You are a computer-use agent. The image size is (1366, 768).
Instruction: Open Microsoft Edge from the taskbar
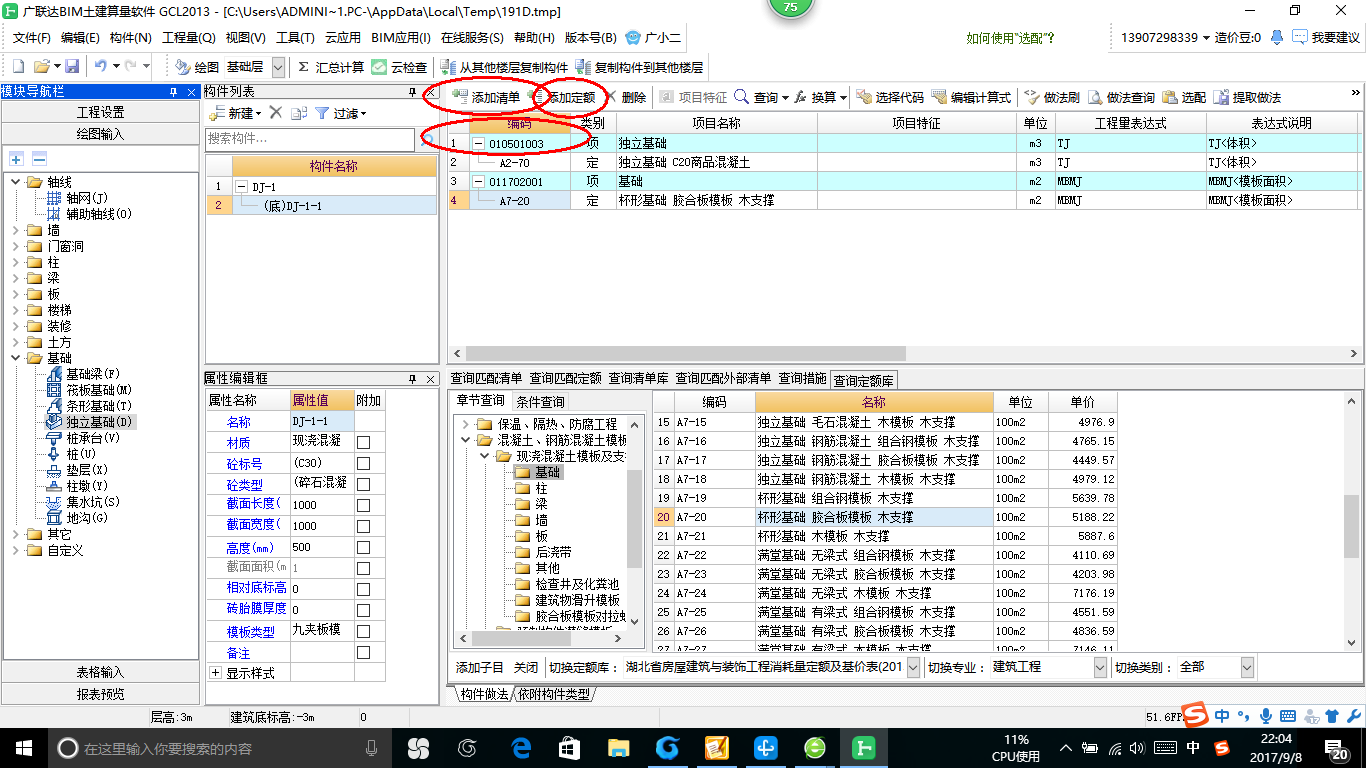pos(520,747)
